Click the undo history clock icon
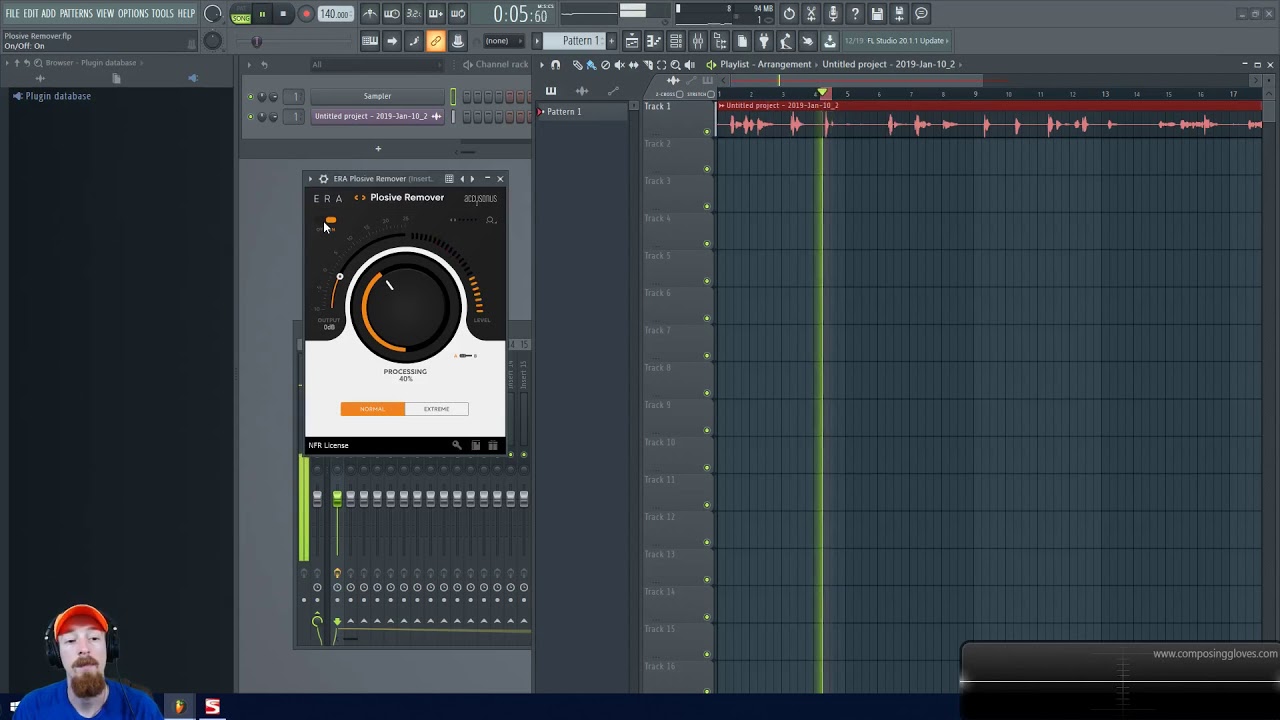Image resolution: width=1280 pixels, height=720 pixels. click(x=789, y=14)
